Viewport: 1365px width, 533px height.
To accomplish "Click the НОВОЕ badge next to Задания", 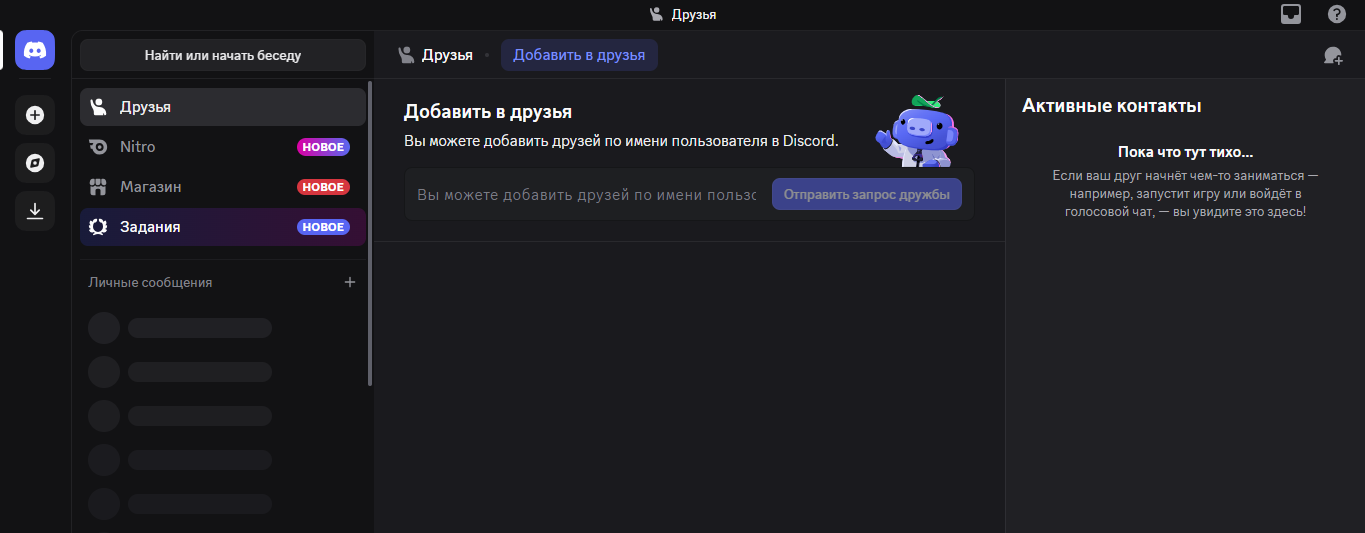I will pyautogui.click(x=323, y=227).
